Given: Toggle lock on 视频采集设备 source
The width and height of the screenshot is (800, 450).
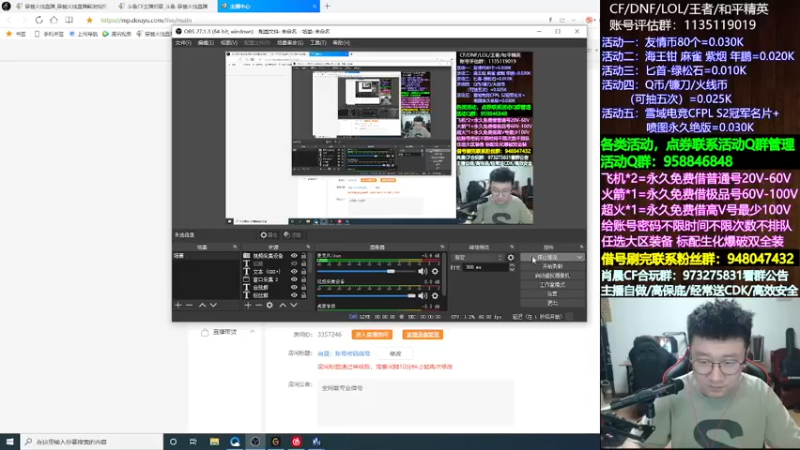Looking at the screenshot, I should (304, 256).
